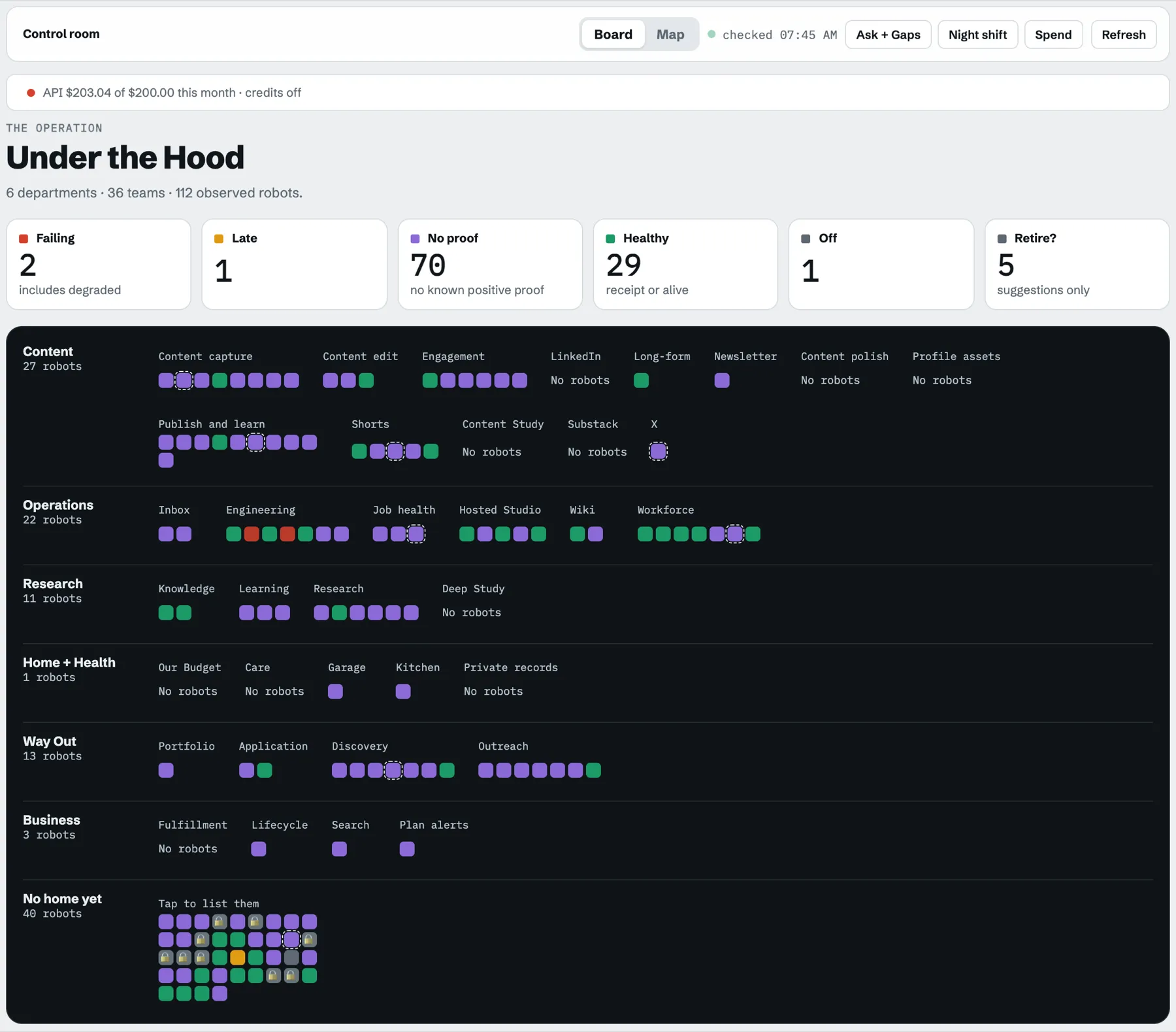The image size is (1176, 1032).
Task: Expand the 'Tap to list them' link
Action: 208,903
